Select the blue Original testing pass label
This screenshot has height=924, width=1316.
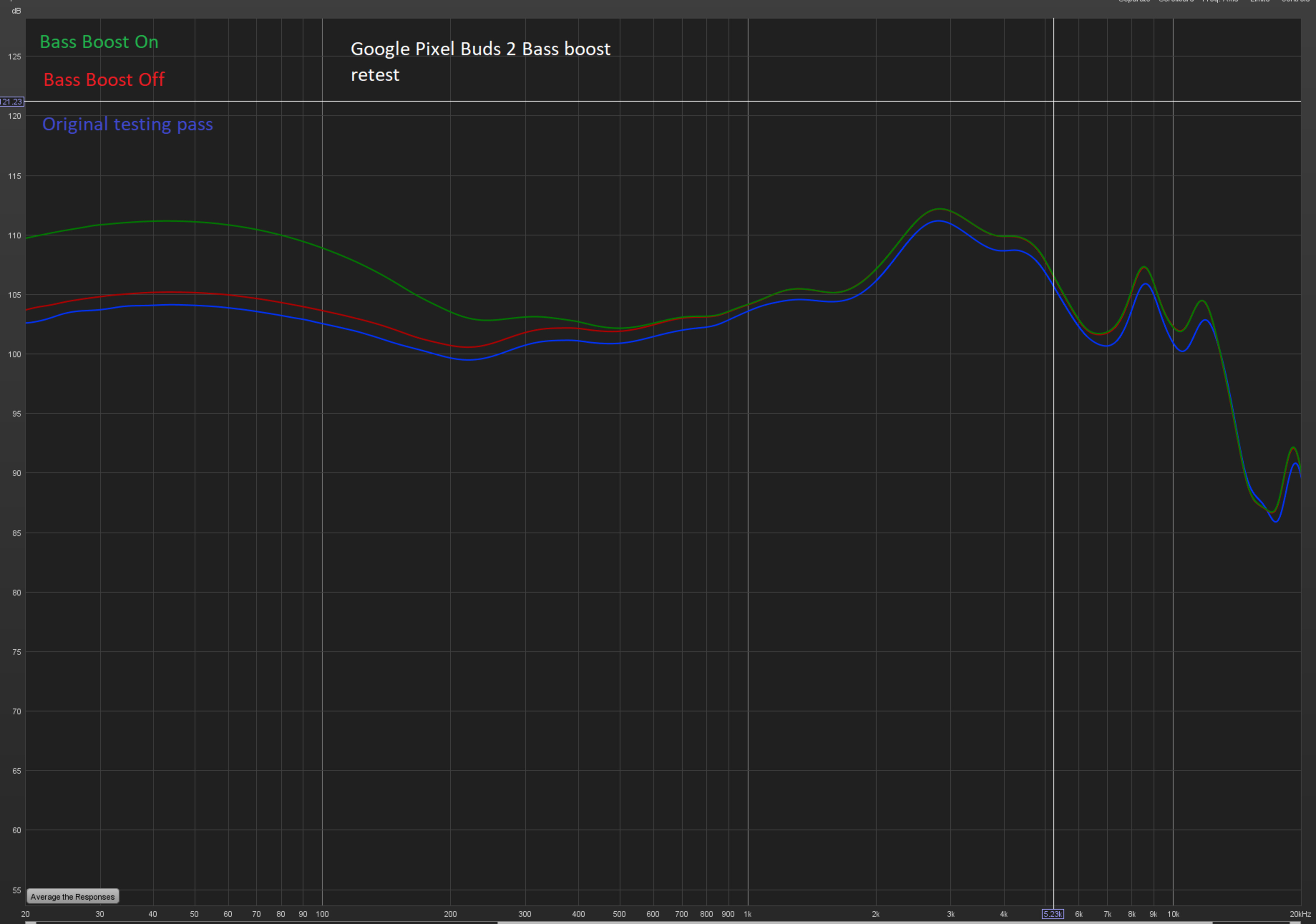click(127, 124)
